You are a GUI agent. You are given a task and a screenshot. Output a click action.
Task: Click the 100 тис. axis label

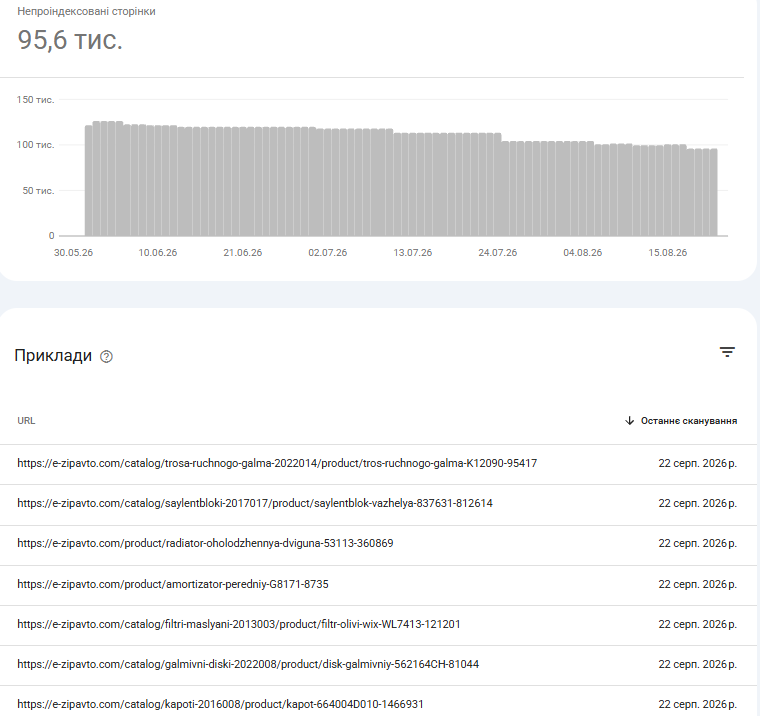(x=35, y=145)
